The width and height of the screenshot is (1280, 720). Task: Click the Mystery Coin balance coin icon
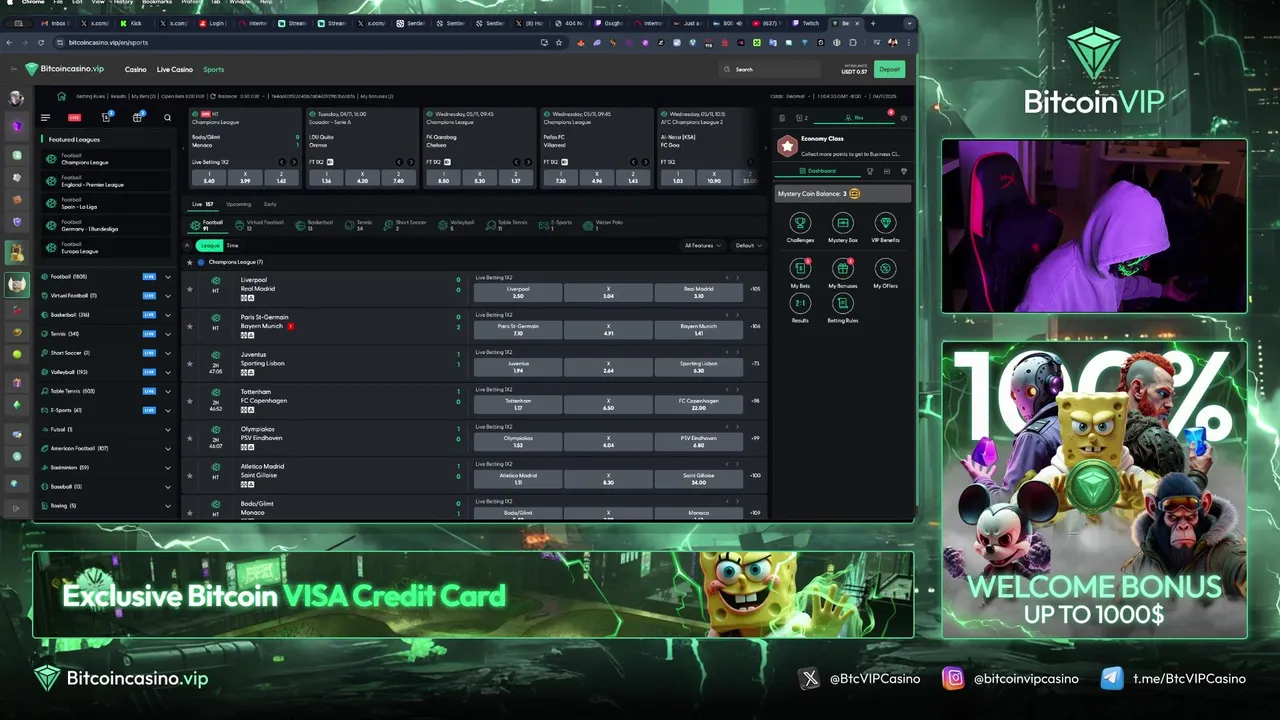coord(855,194)
